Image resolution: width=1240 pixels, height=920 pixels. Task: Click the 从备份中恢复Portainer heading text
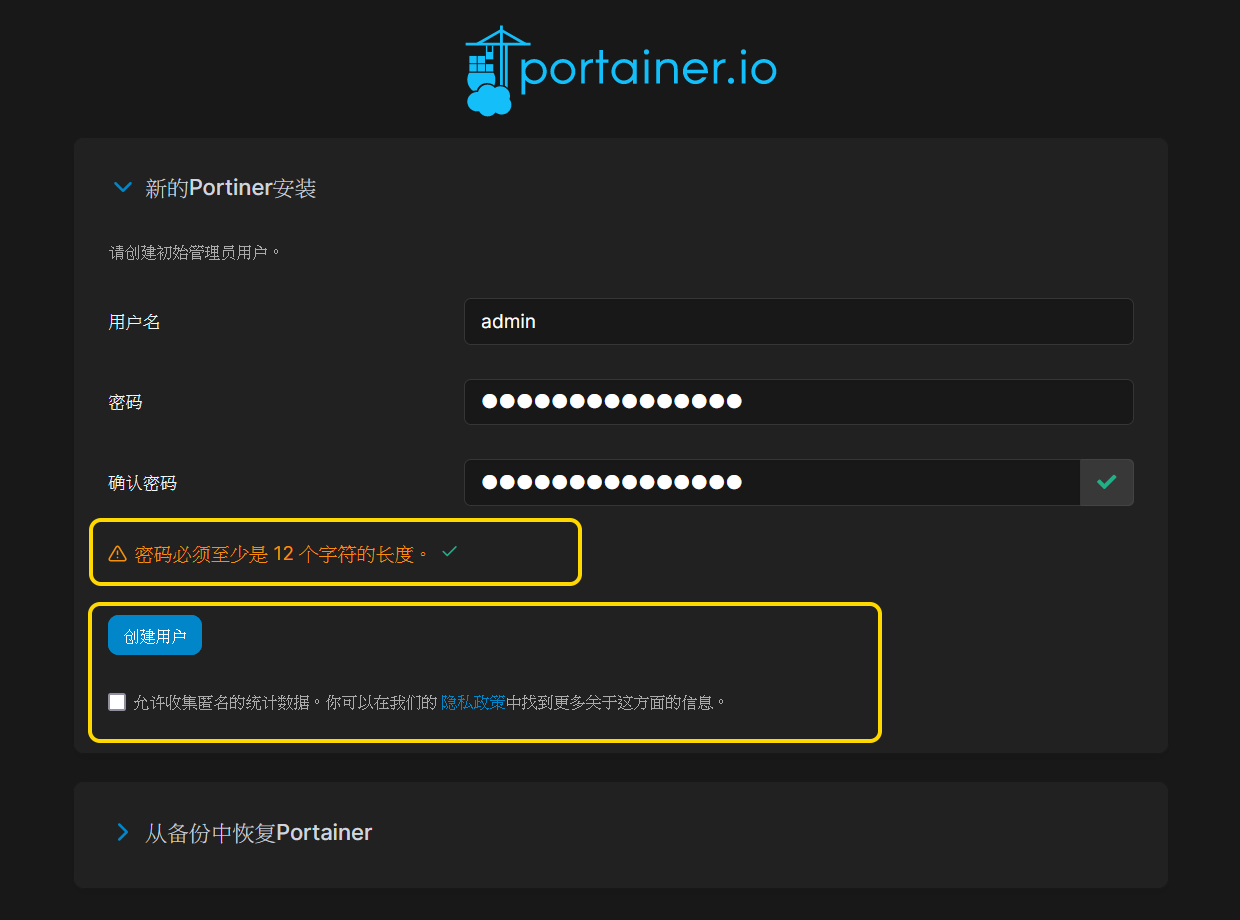[x=258, y=832]
